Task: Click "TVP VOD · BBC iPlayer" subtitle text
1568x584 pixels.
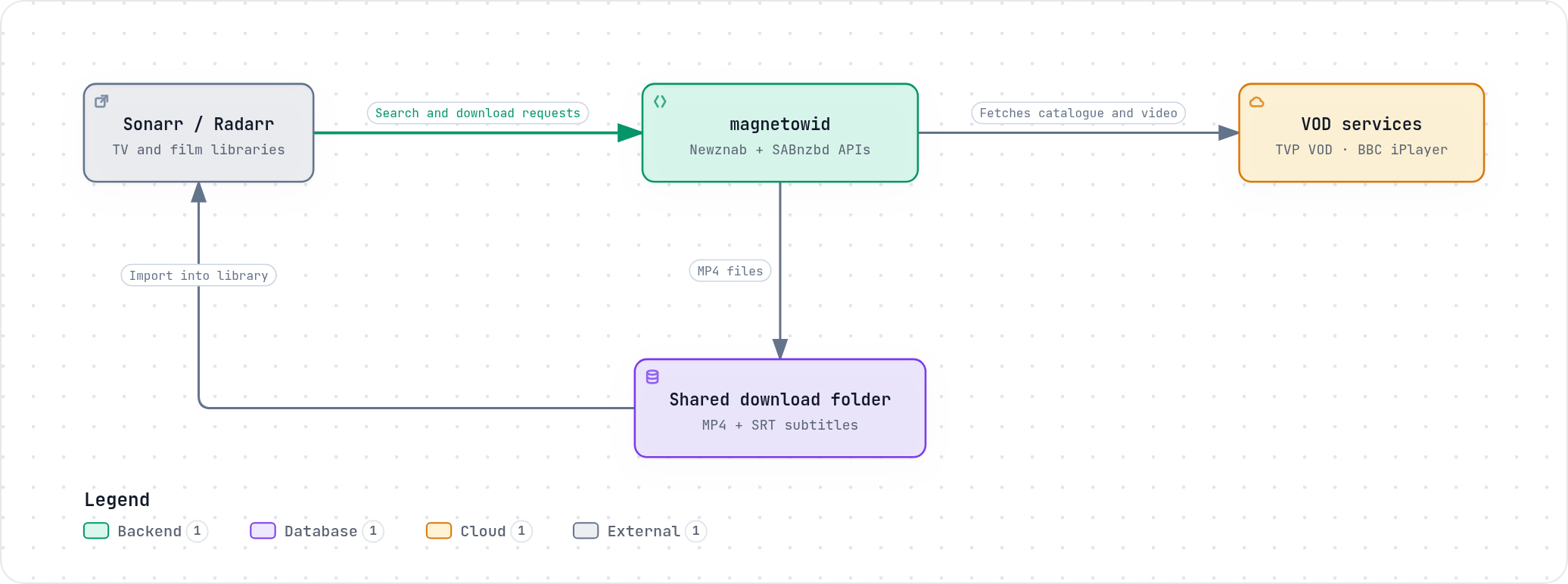Action: (1361, 150)
